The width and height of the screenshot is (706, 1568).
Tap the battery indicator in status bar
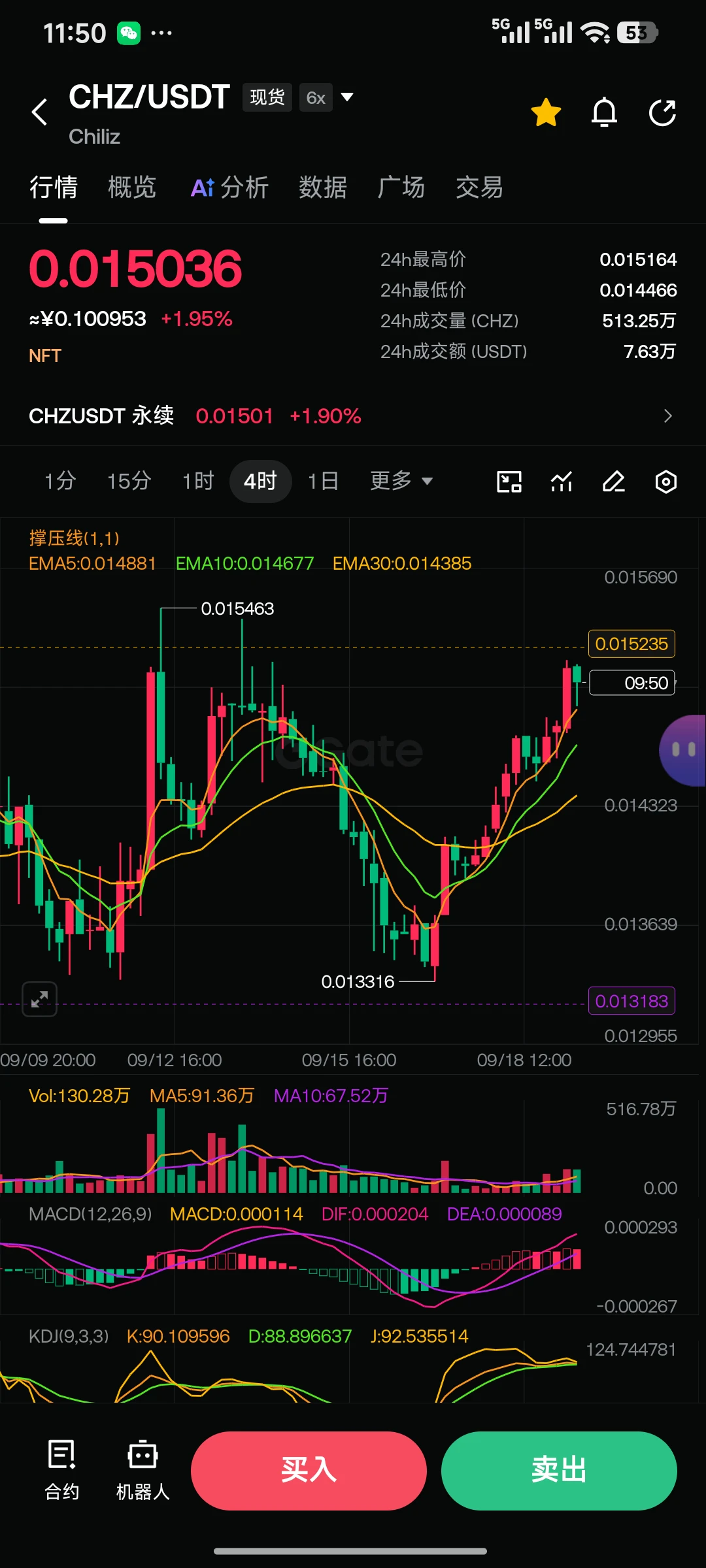[637, 33]
